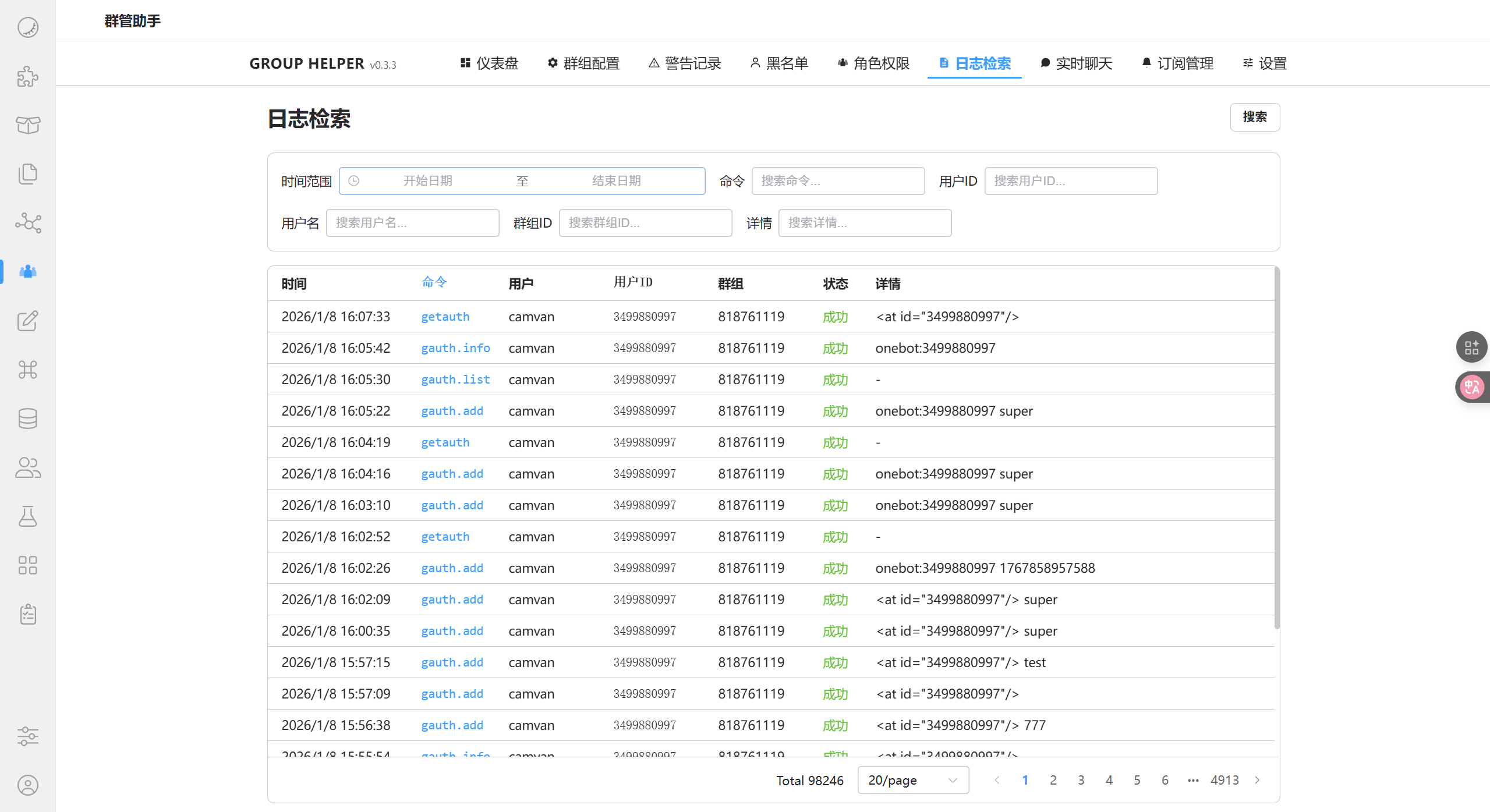Click the table vertical scrollbar
The width and height of the screenshot is (1490, 812).
click(x=1276, y=448)
